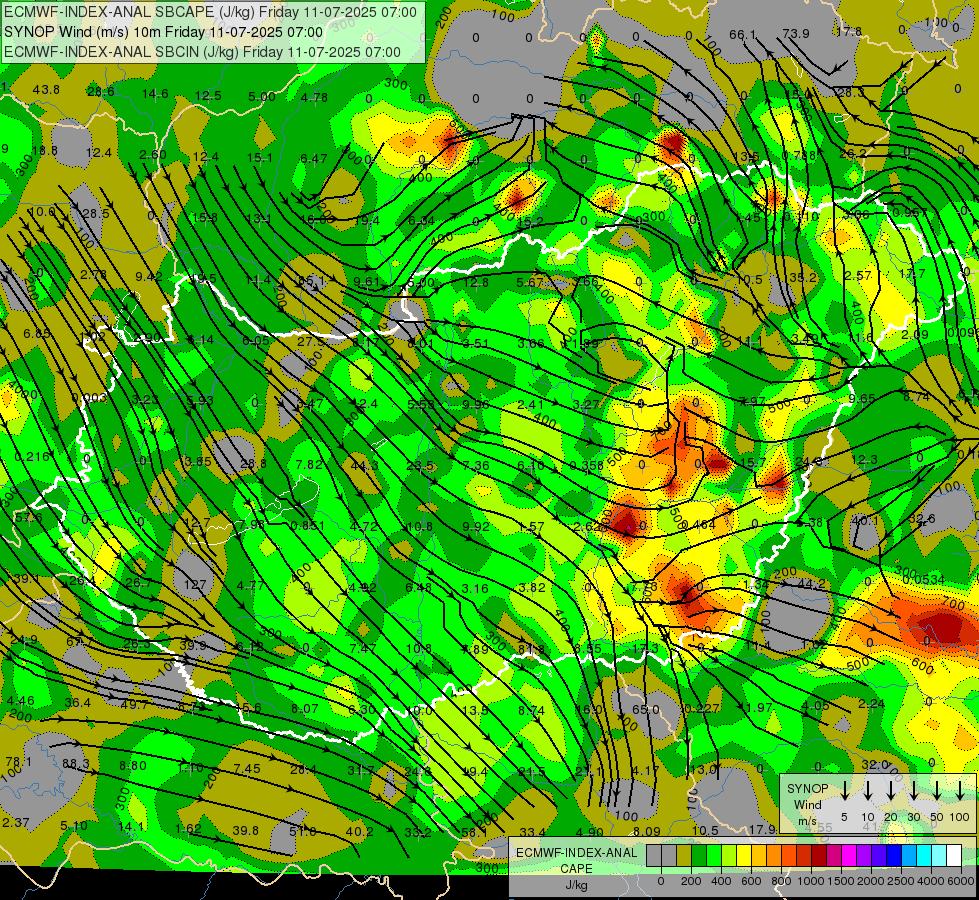
Task: Click the 1000 tick label on CAPE scale
Action: tap(811, 881)
